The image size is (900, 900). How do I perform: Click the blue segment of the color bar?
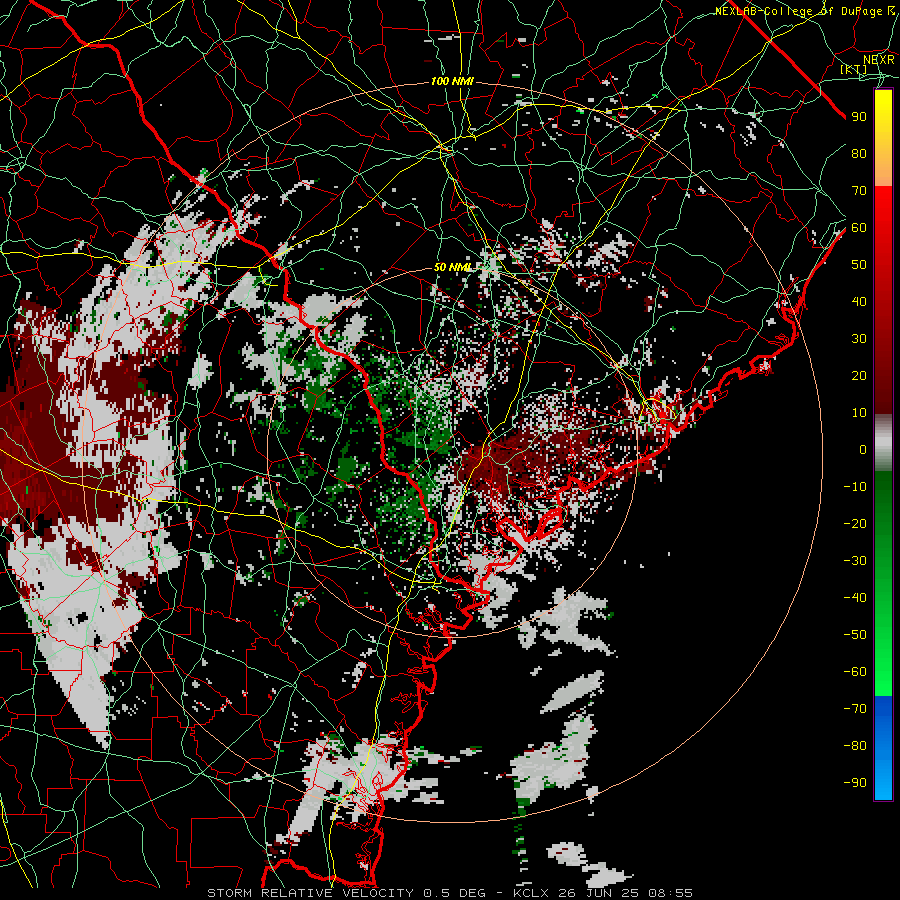coord(883,748)
